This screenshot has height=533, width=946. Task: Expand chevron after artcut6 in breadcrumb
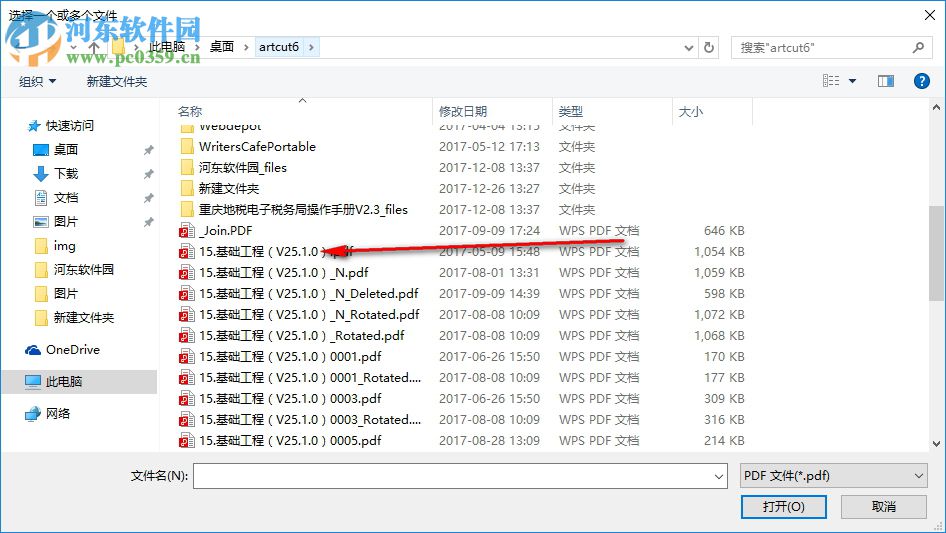[x=311, y=47]
